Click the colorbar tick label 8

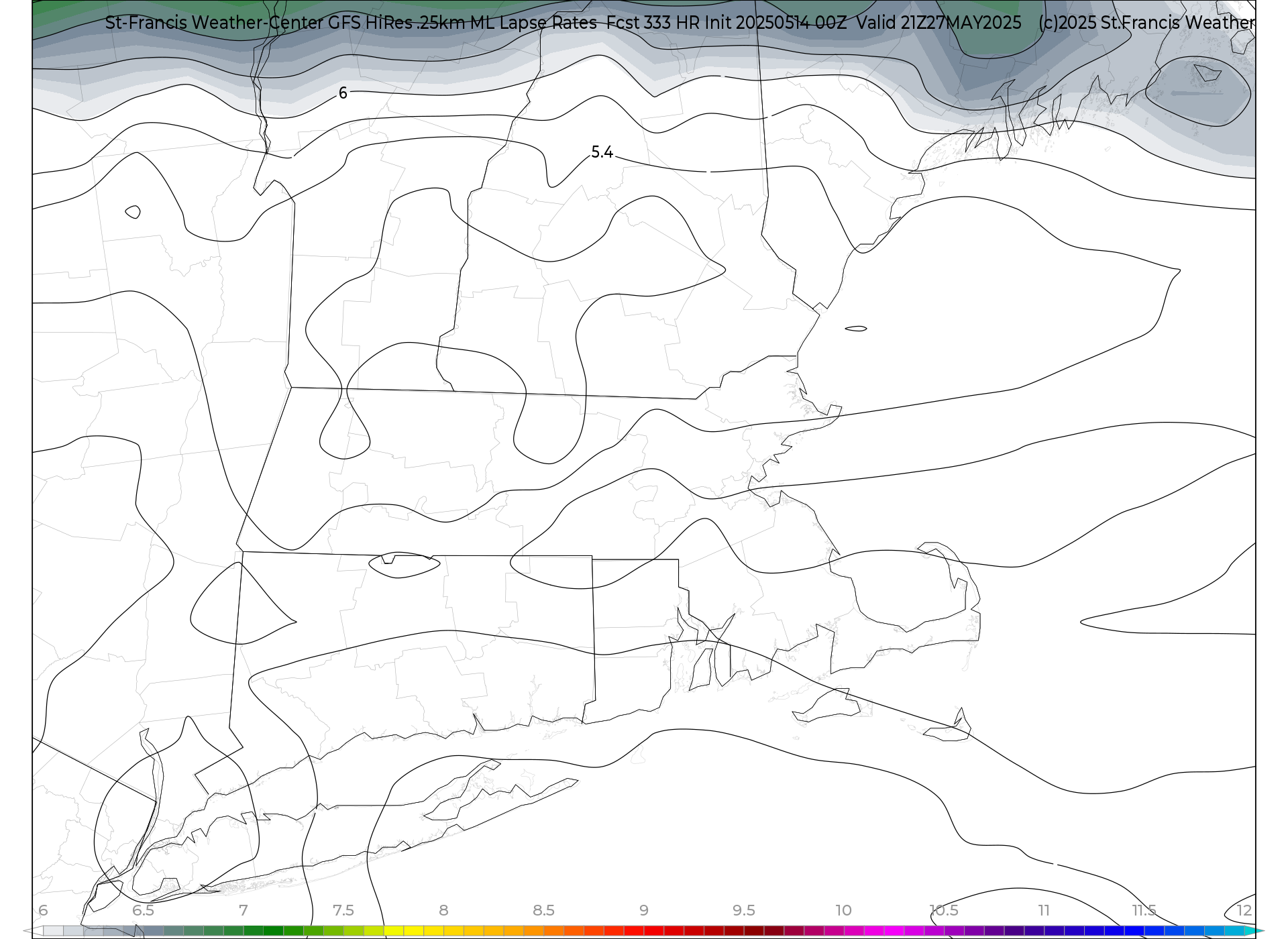(443, 911)
